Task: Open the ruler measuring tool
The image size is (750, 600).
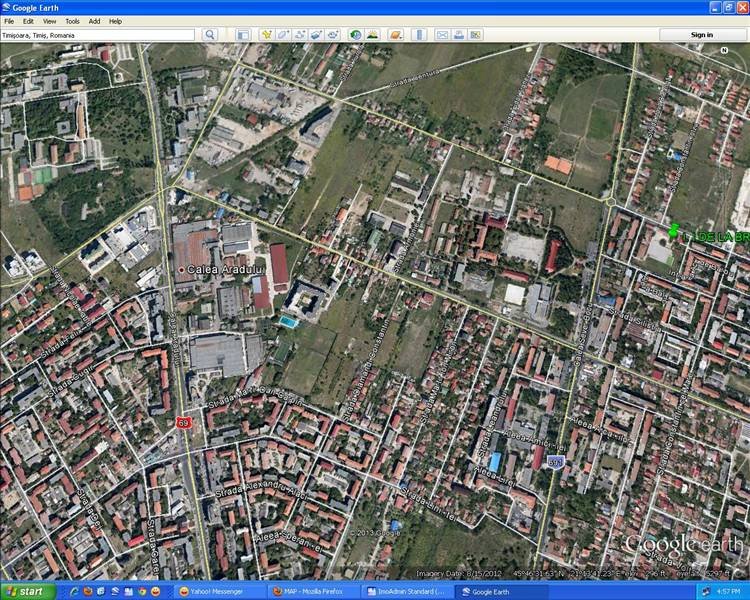Action: tap(420, 34)
